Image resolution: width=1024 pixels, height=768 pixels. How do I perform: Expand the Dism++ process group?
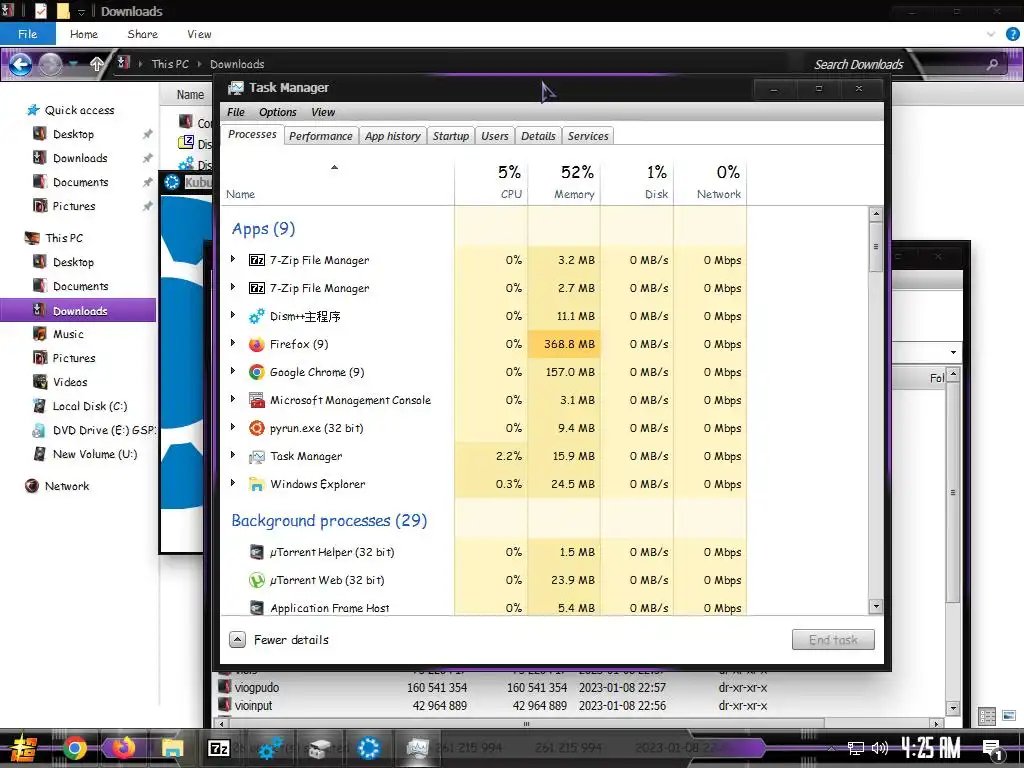[232, 315]
